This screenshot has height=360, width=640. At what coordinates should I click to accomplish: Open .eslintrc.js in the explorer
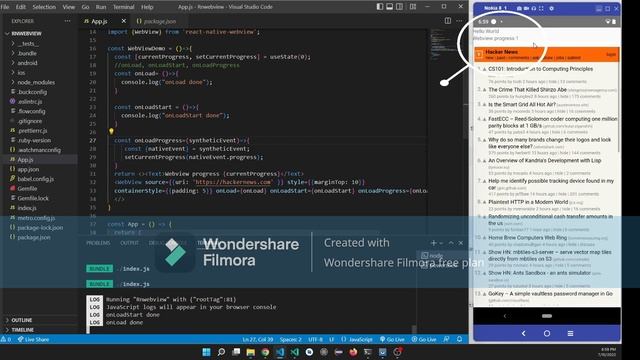tap(30, 102)
